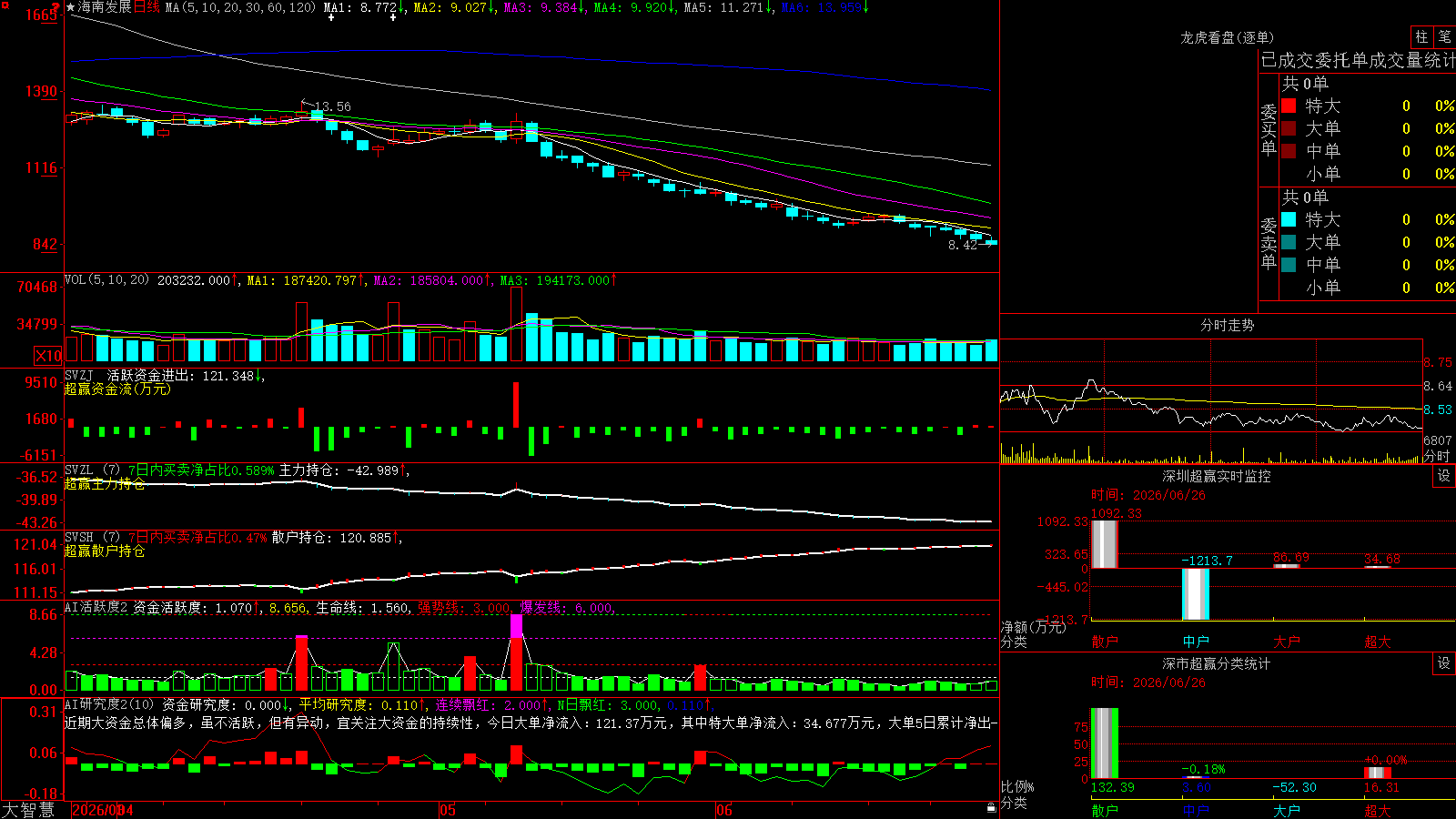Click the 05 month marker on timeline

[447, 810]
